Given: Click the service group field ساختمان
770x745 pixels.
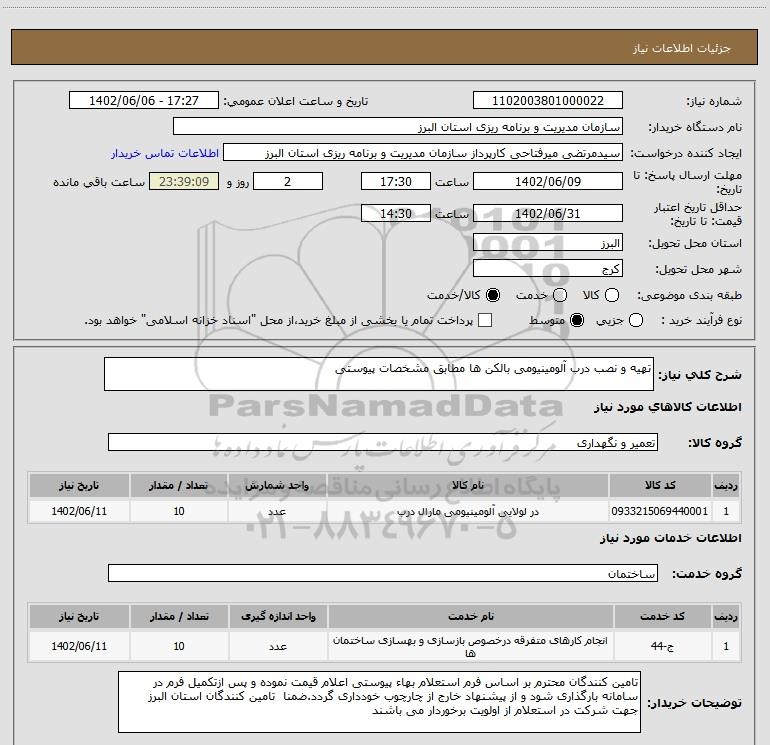Looking at the screenshot, I should point(383,573).
